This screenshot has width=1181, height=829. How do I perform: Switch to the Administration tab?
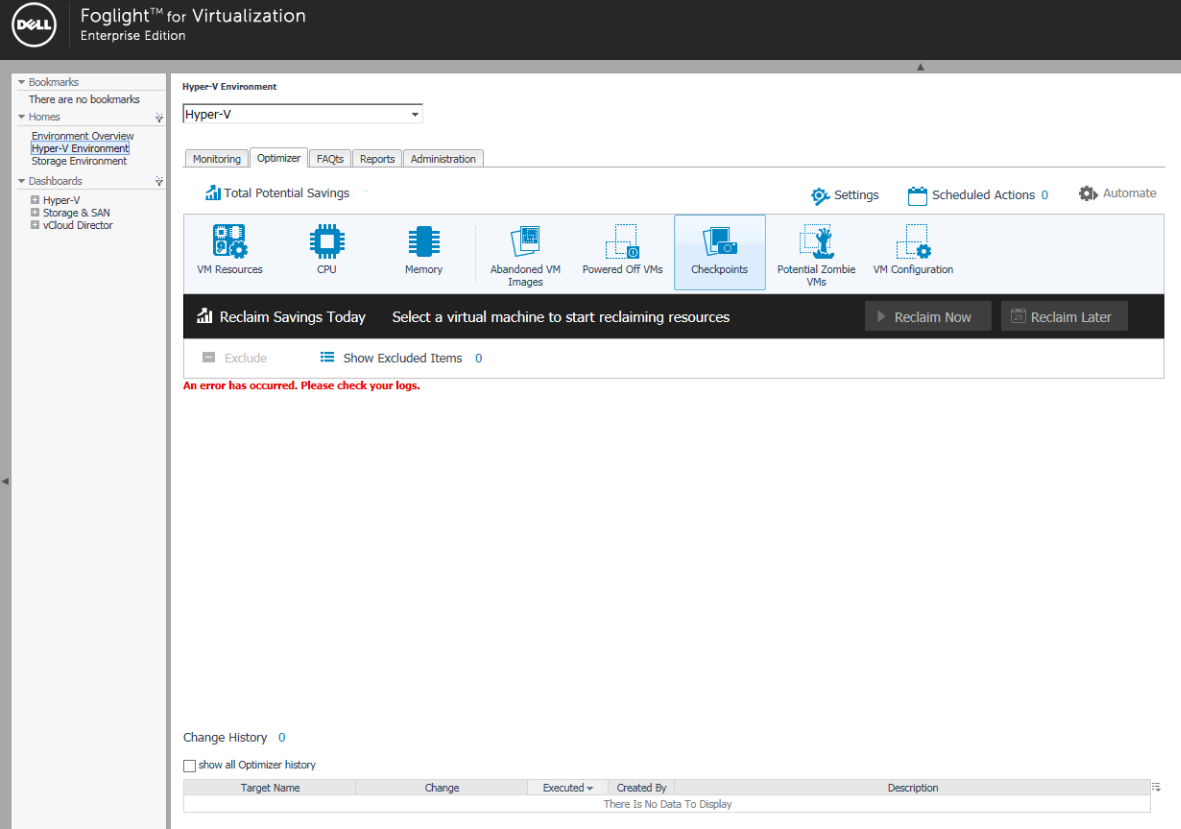pos(443,159)
